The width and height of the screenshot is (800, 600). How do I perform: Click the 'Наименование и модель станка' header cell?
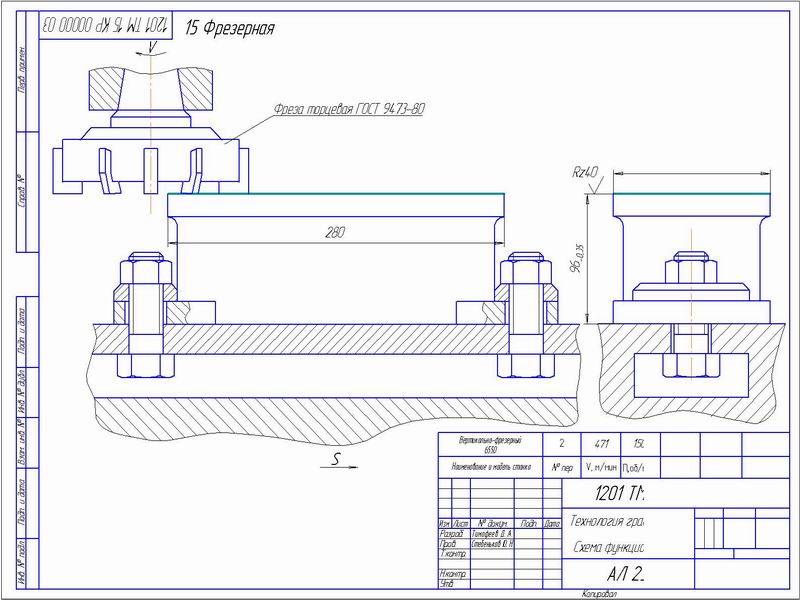coord(490,467)
